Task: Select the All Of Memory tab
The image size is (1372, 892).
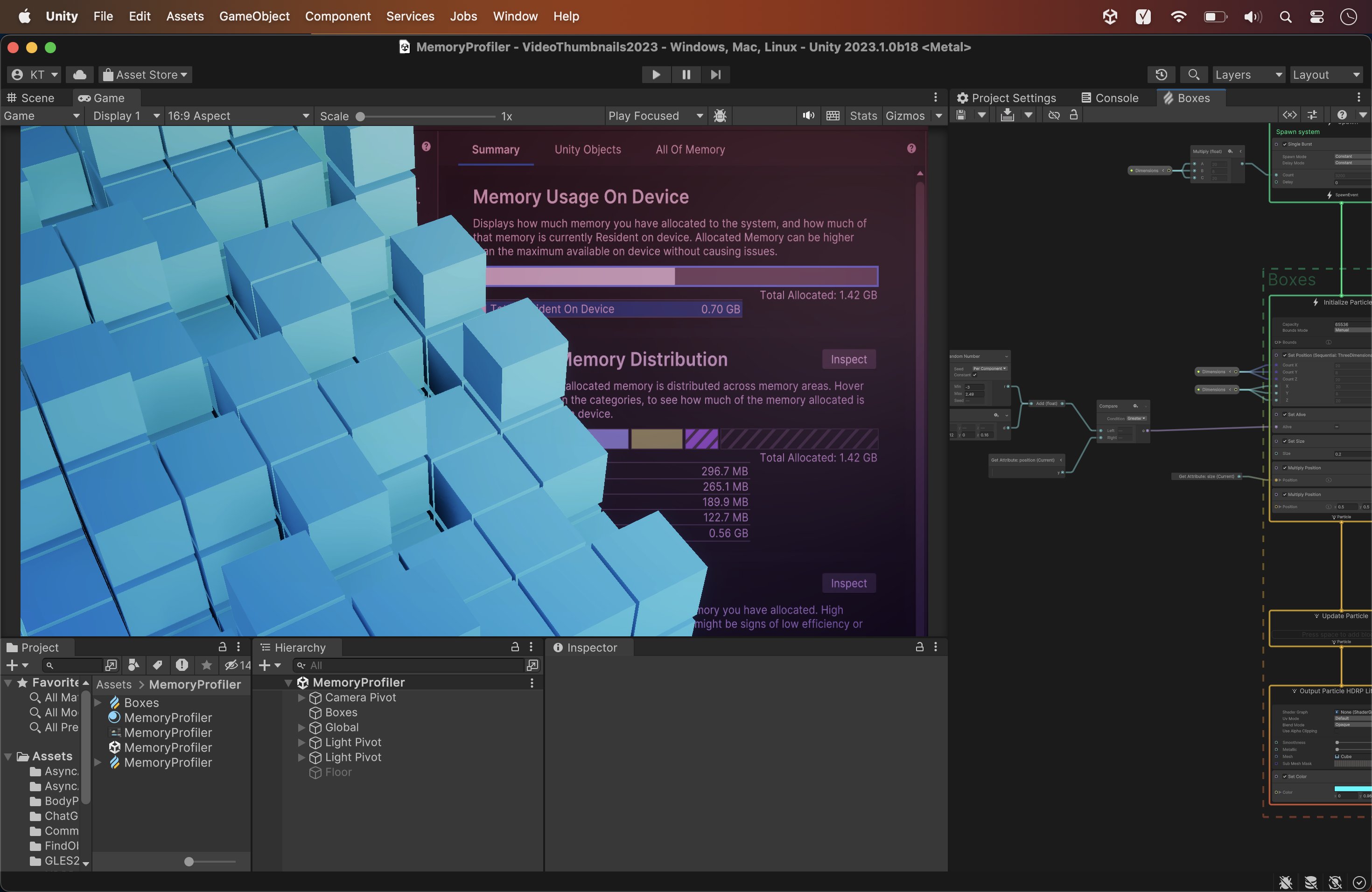Action: pos(690,149)
